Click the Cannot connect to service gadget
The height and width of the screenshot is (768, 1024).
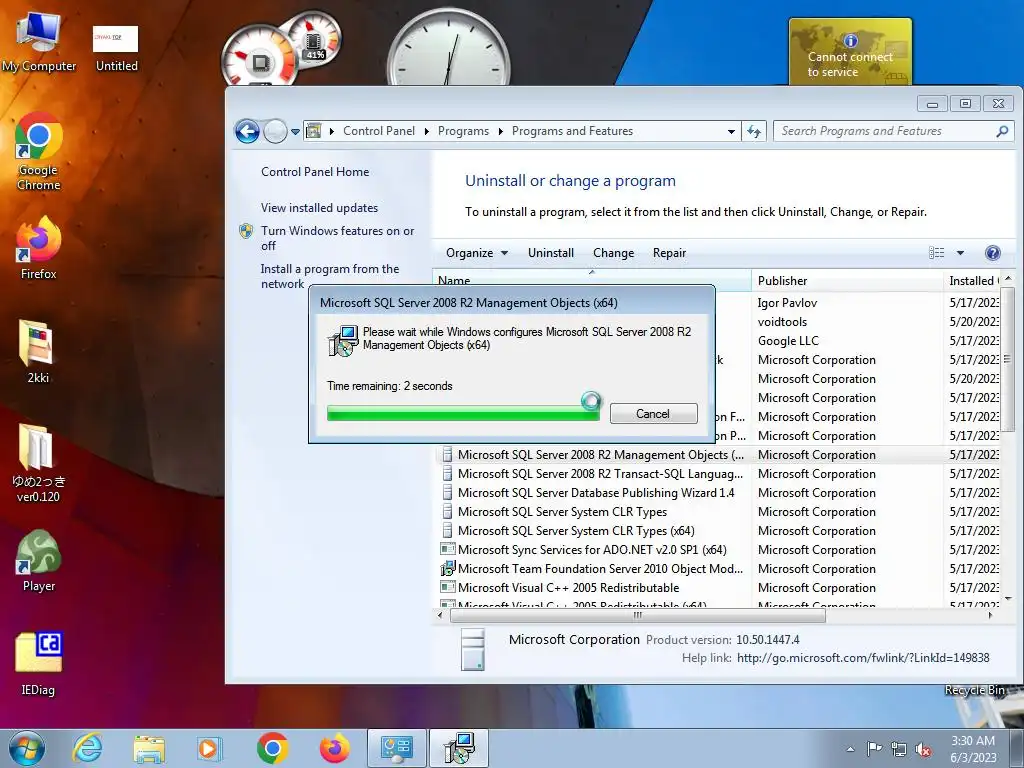[x=850, y=52]
